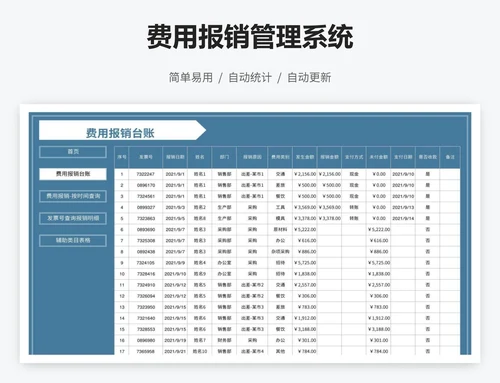Screen dimensions: 500x383
Task: Click ¥2,557.00 in the 未付金额 column
Action: coord(379,285)
